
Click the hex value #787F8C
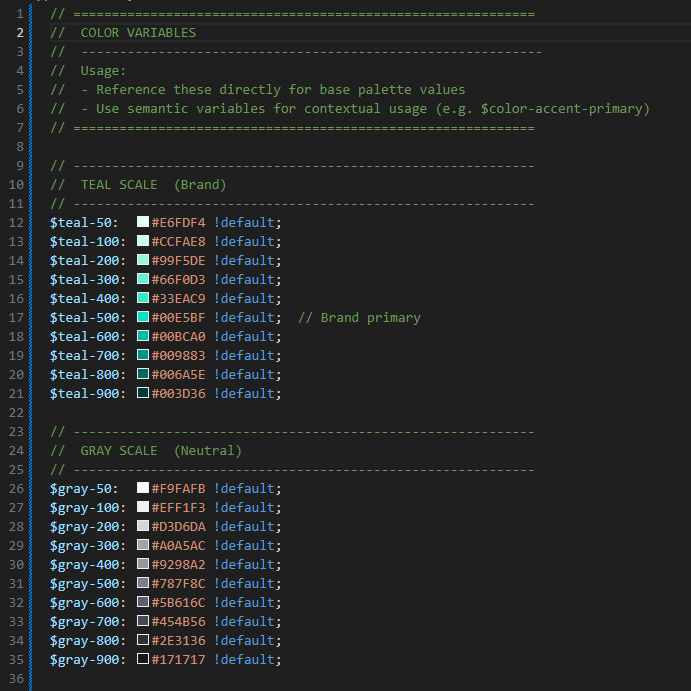coord(178,583)
